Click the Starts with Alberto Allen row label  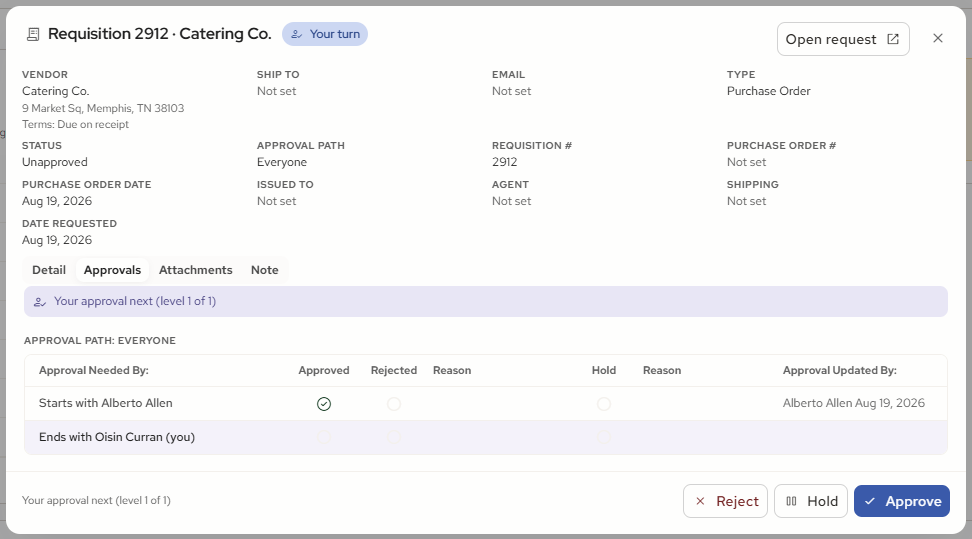(105, 403)
